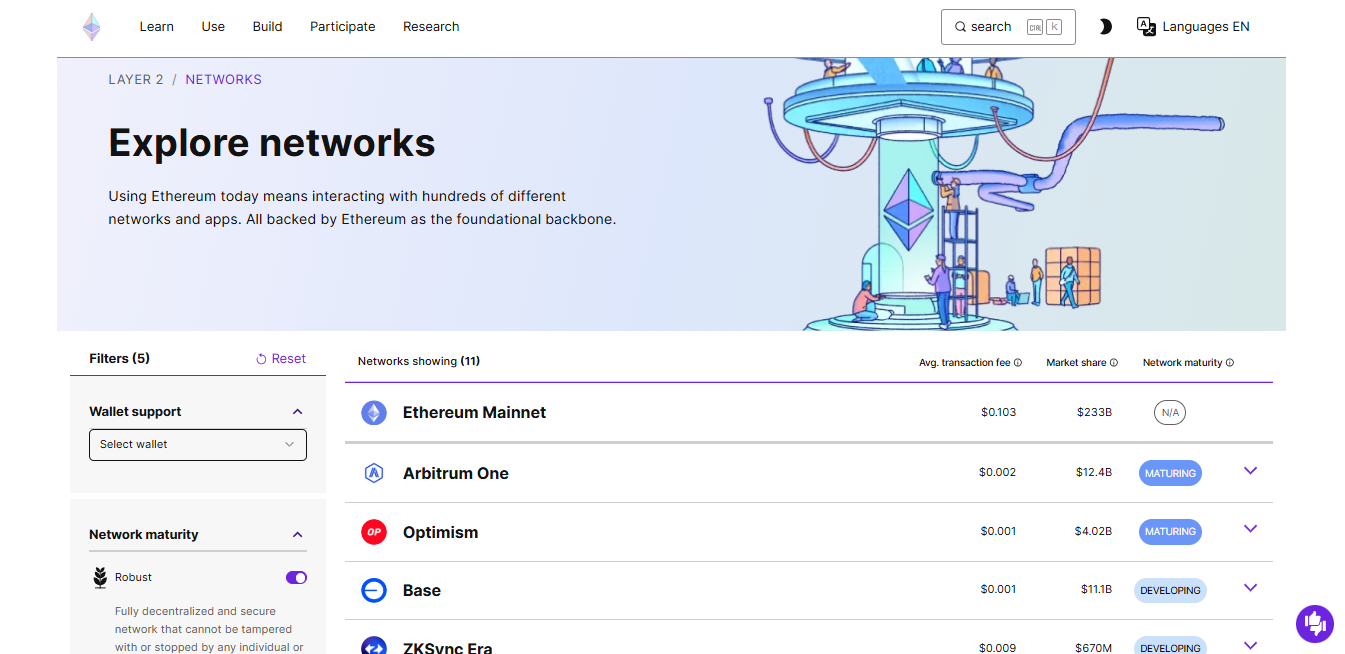Click the Filters (5) label
The height and width of the screenshot is (654, 1345).
pos(119,359)
